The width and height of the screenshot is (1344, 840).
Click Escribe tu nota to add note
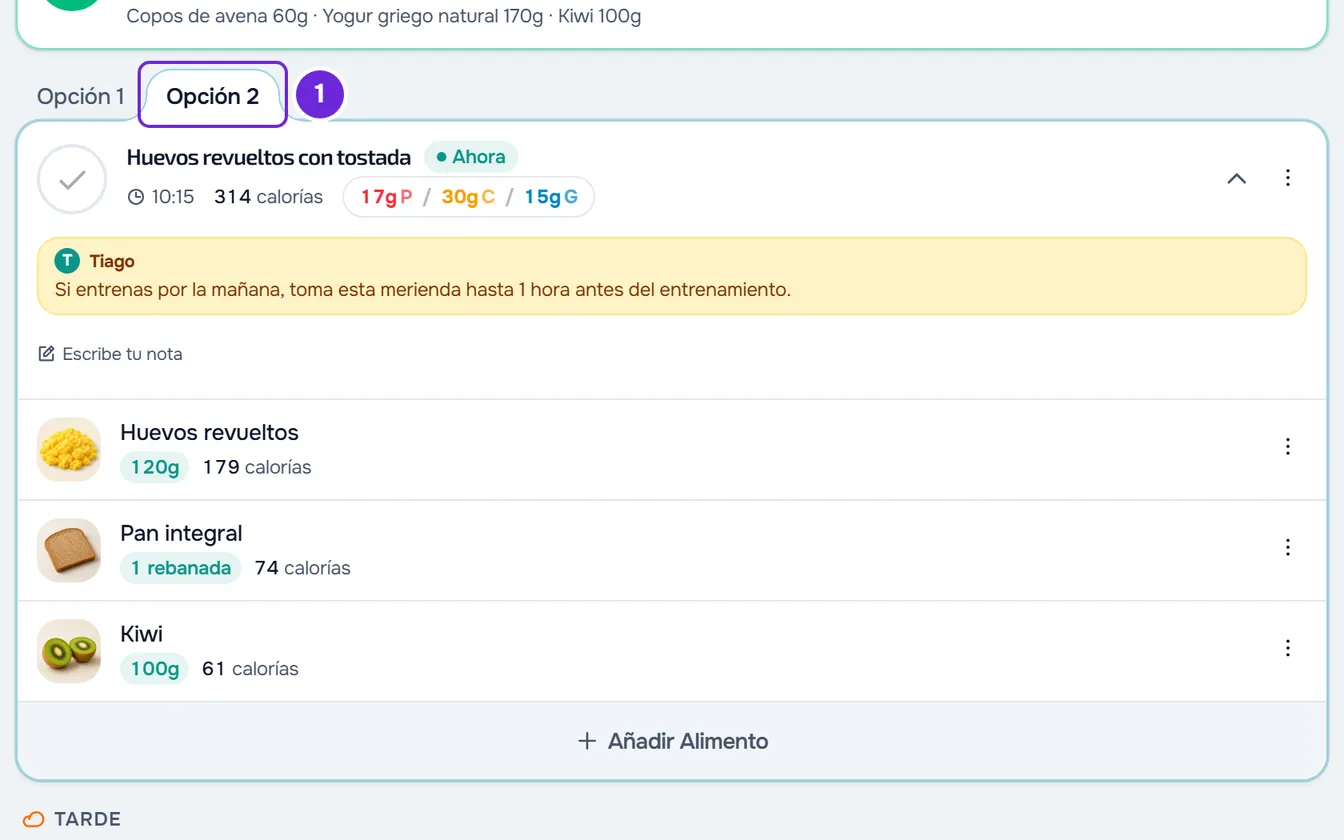click(110, 354)
